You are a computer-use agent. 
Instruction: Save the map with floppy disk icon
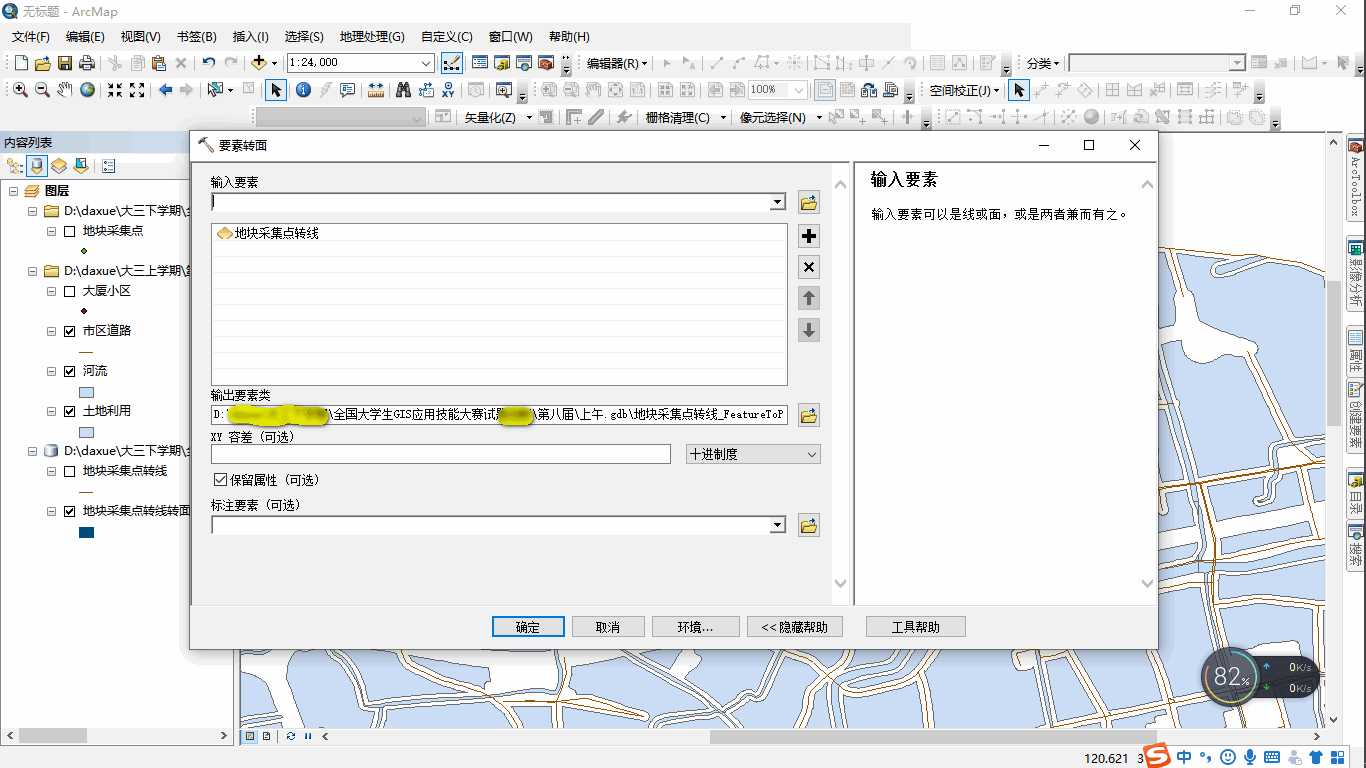point(65,63)
